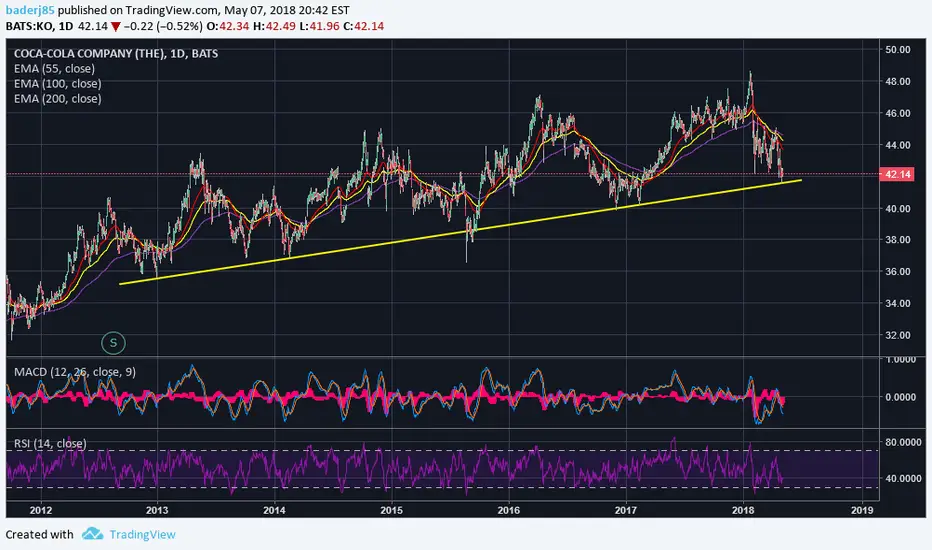Click the 2012 time axis label
Viewport: 932px width, 550px height.
[x=40, y=510]
